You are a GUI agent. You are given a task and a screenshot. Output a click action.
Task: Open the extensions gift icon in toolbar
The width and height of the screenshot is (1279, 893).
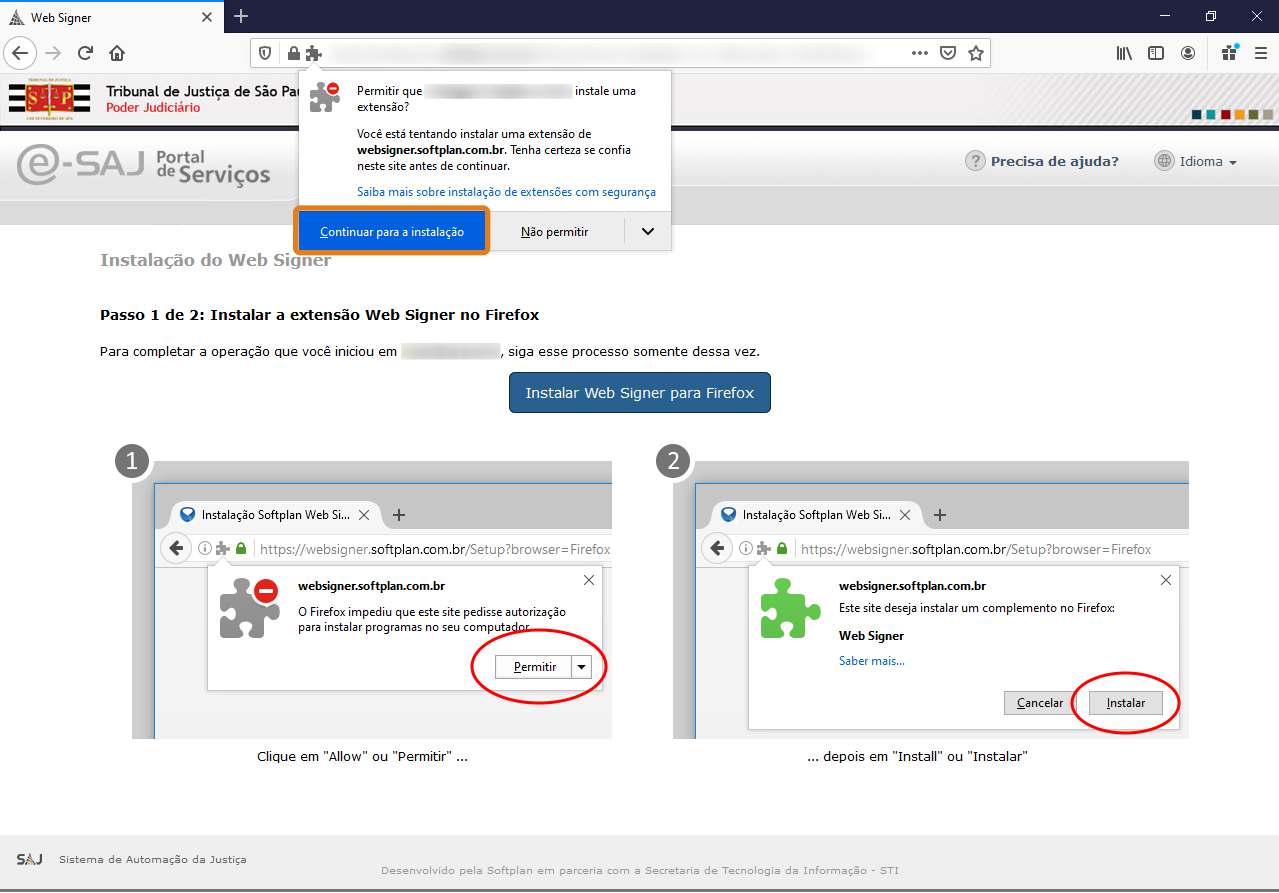pyautogui.click(x=1230, y=53)
